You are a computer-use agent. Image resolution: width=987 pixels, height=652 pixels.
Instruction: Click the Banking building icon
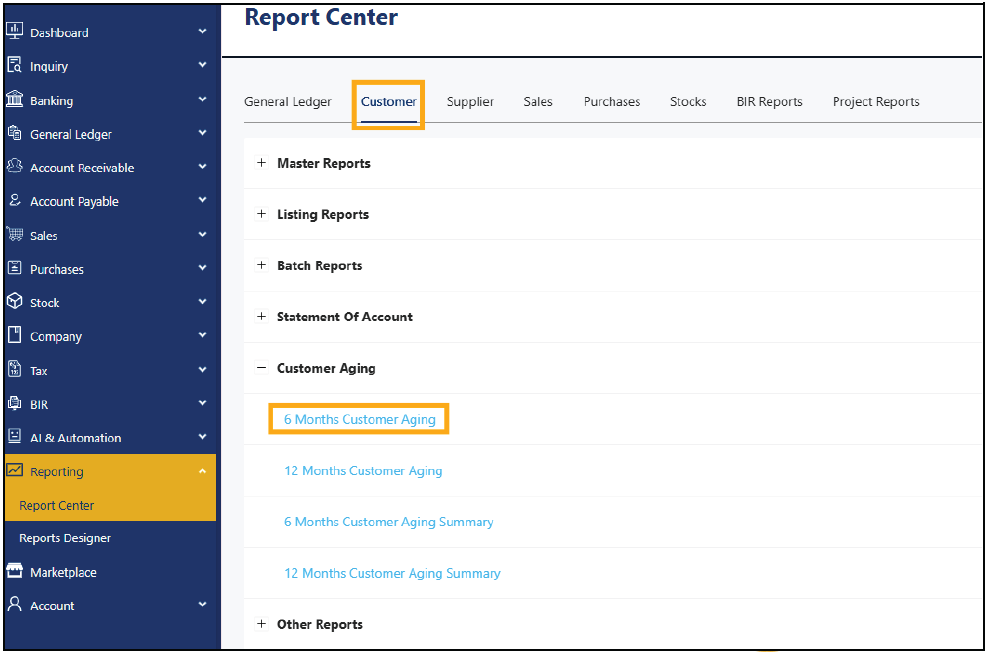pyautogui.click(x=14, y=99)
